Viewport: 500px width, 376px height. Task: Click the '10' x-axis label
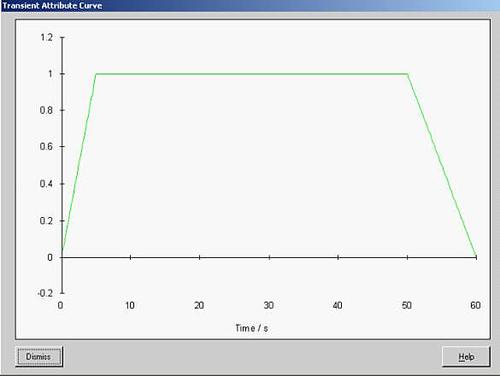point(130,305)
